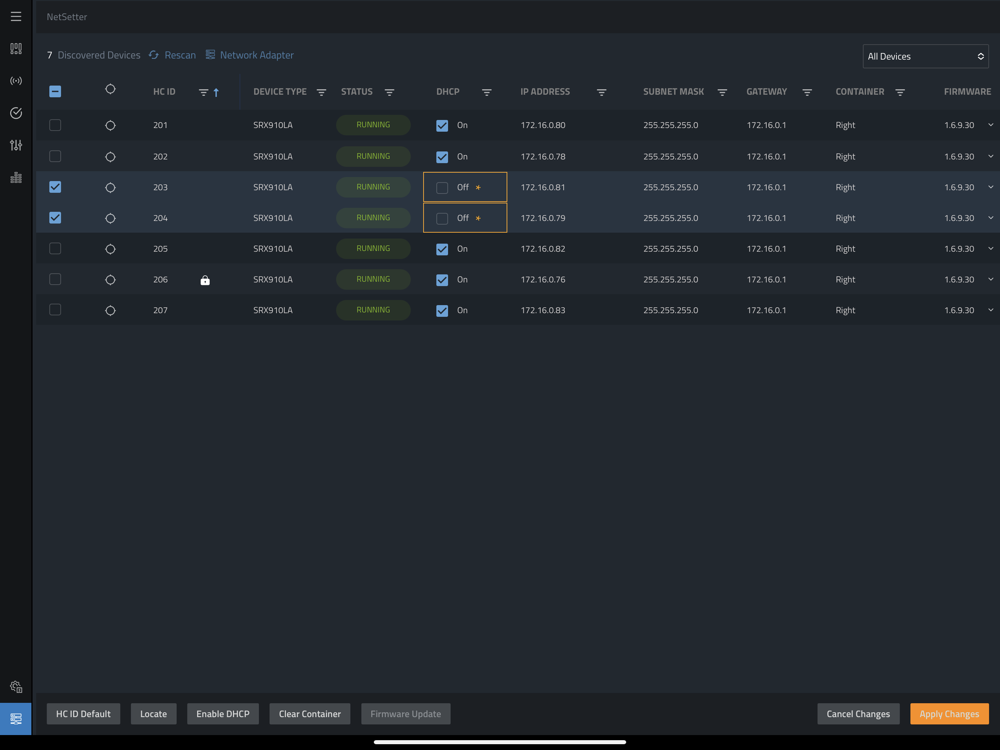Locate device 207 with its target icon
The height and width of the screenshot is (750, 1000).
point(110,311)
